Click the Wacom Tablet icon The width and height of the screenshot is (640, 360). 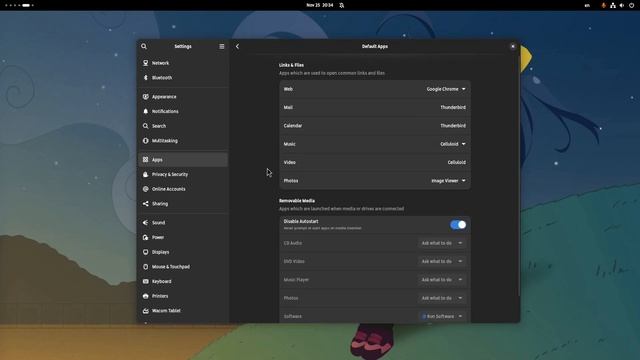(x=146, y=311)
